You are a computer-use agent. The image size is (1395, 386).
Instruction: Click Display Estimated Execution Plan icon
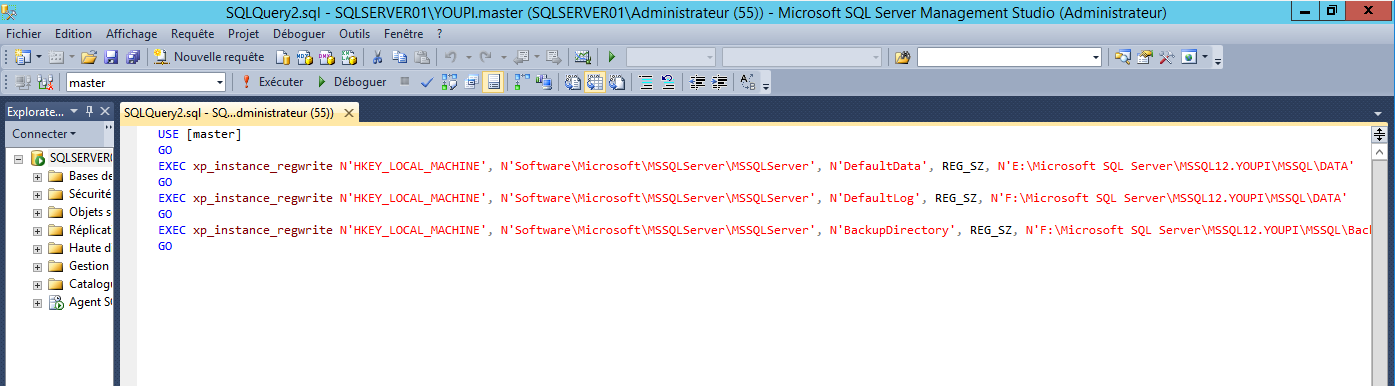449,82
